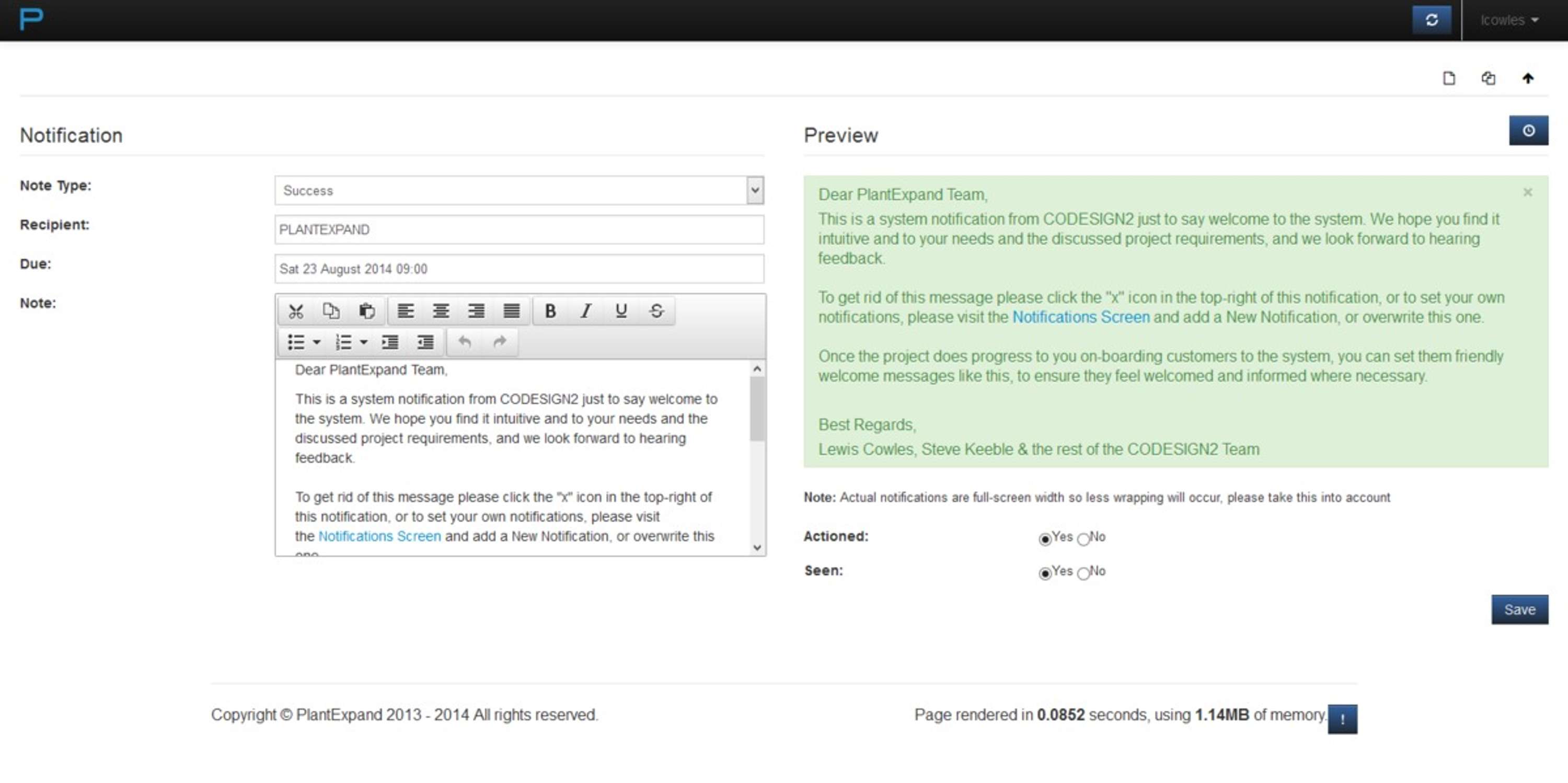
Task: Click the Recipient input field
Action: (x=519, y=229)
